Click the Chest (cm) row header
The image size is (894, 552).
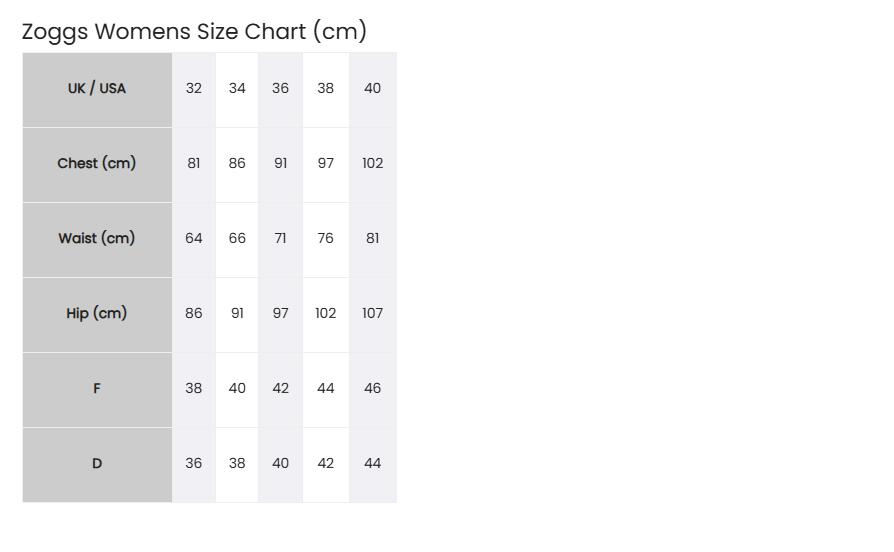click(97, 165)
